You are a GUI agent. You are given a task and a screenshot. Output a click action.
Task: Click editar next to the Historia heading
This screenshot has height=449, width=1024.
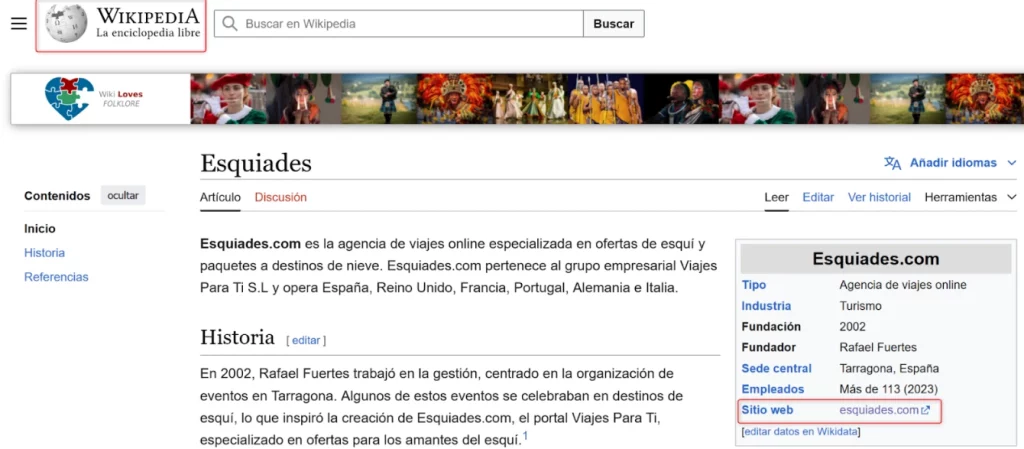coord(306,340)
